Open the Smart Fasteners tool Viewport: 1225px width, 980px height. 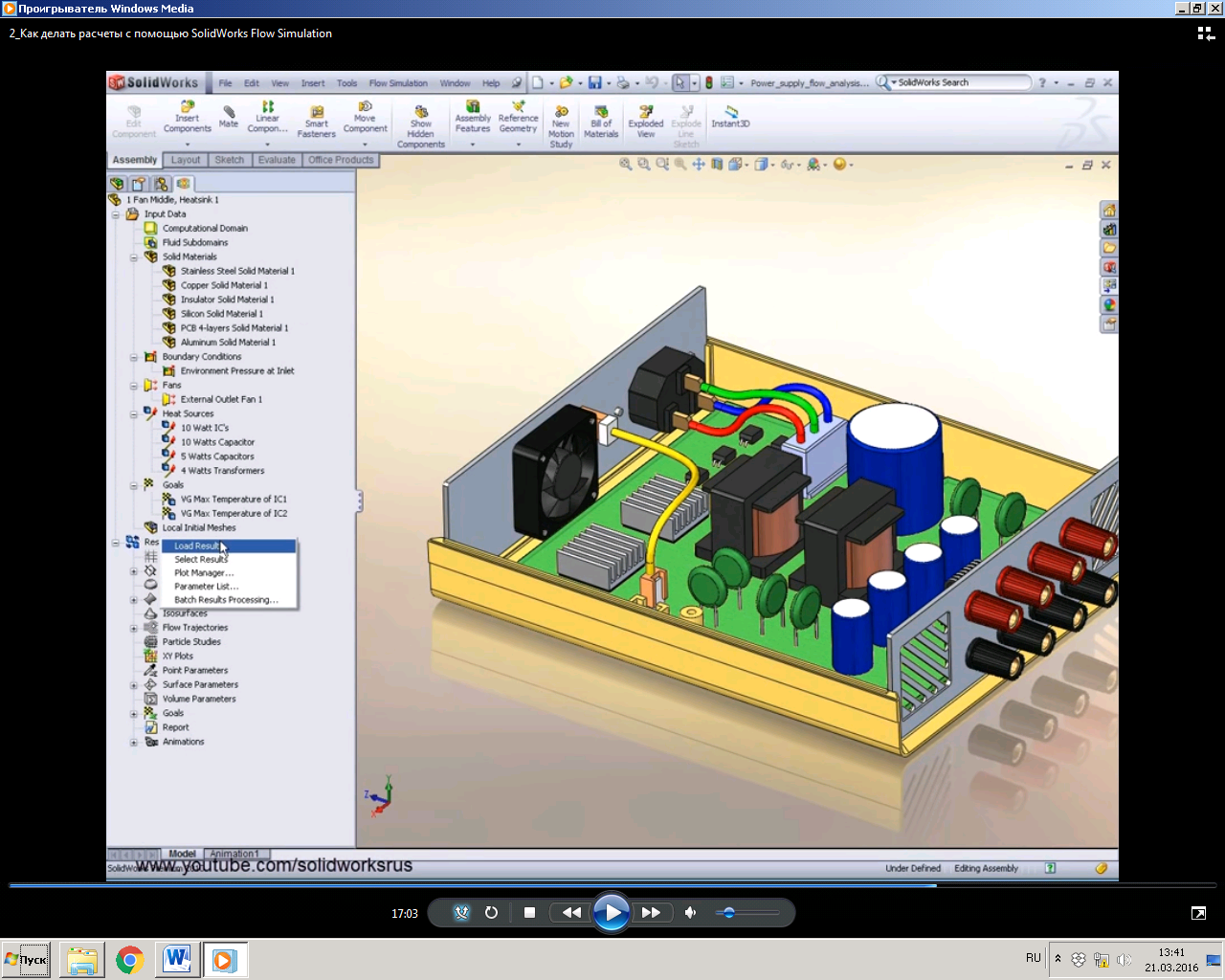point(317,122)
